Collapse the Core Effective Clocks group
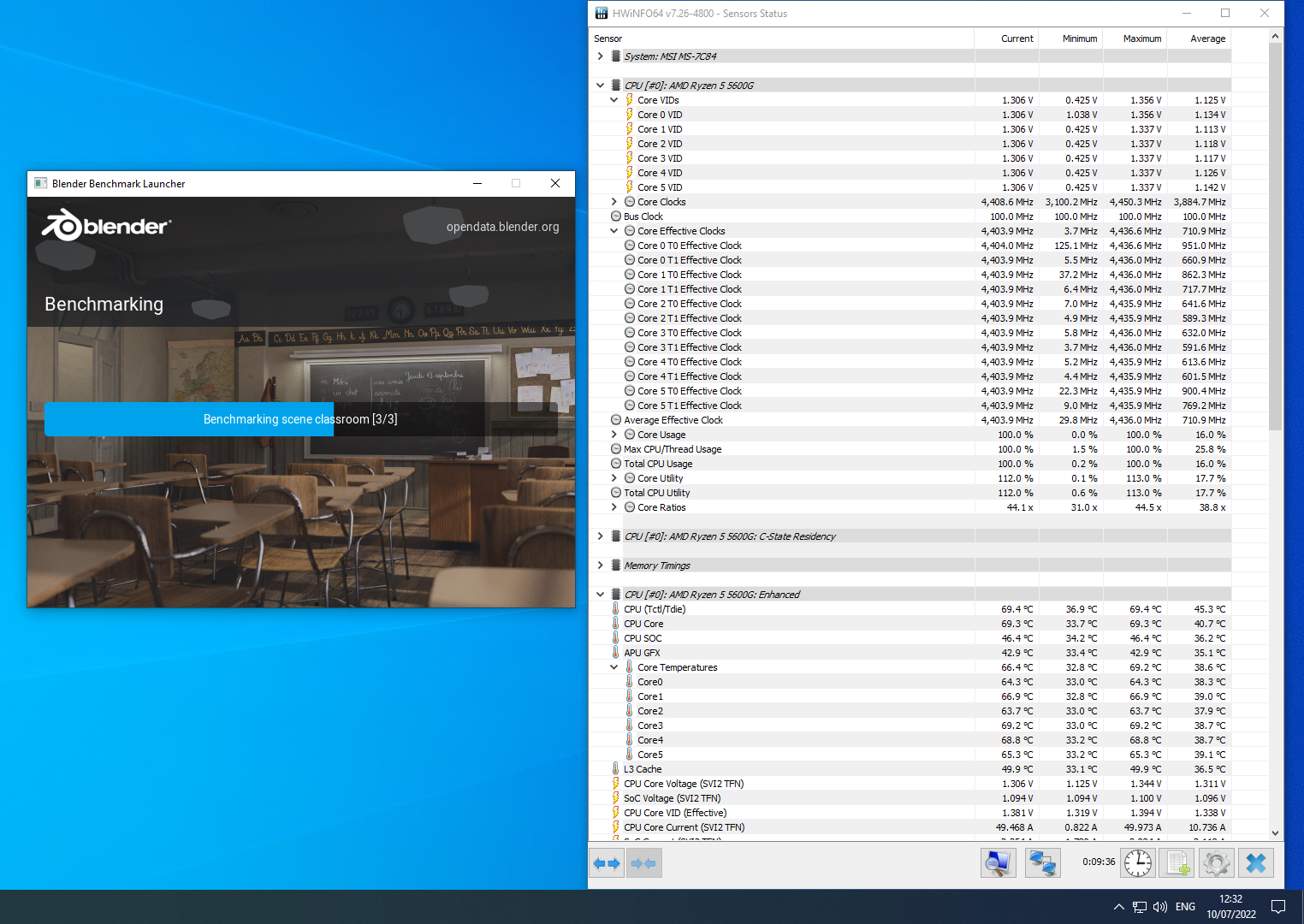Viewport: 1304px width, 924px height. tap(613, 231)
